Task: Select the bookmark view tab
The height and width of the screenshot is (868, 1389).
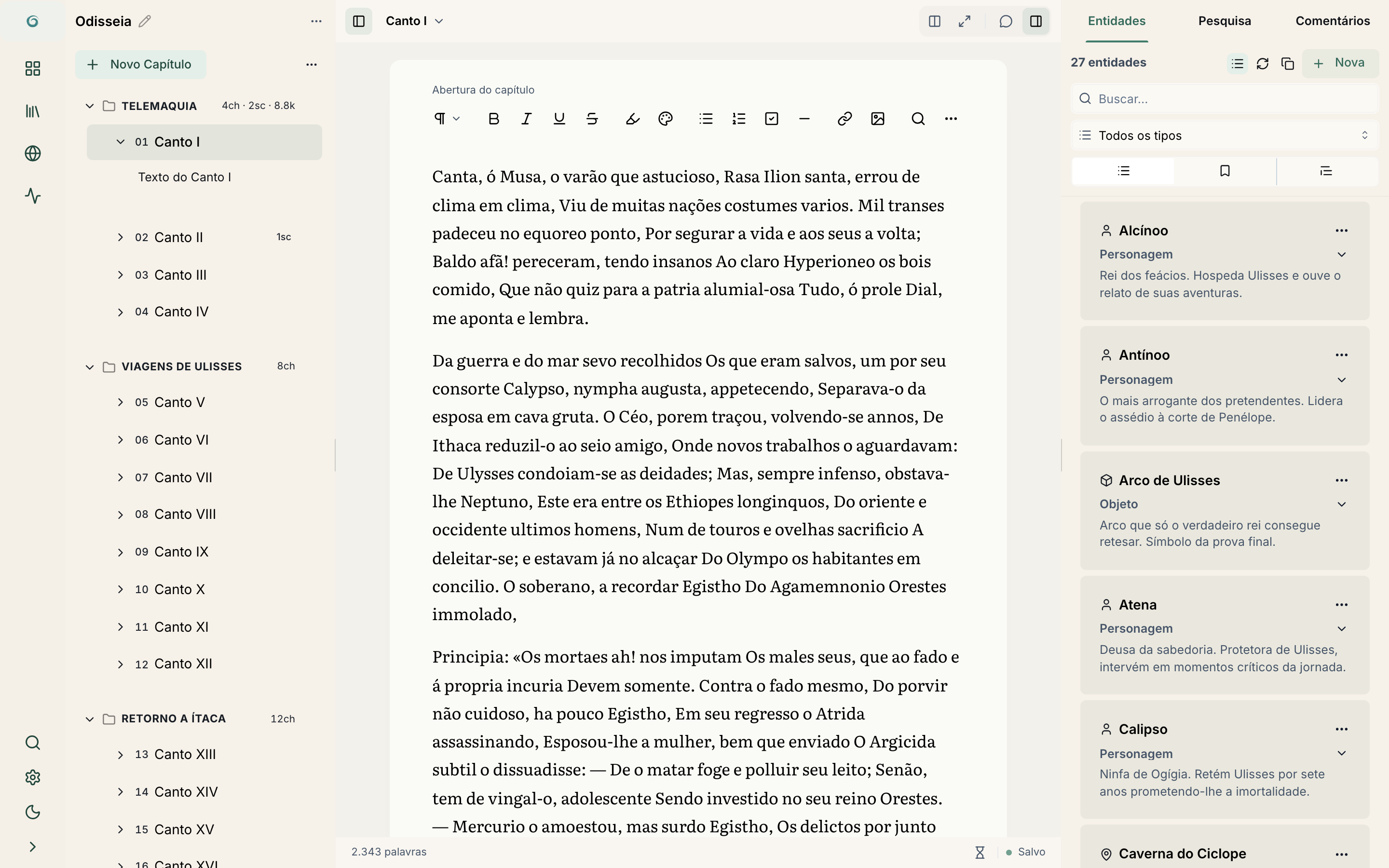Action: [1225, 171]
